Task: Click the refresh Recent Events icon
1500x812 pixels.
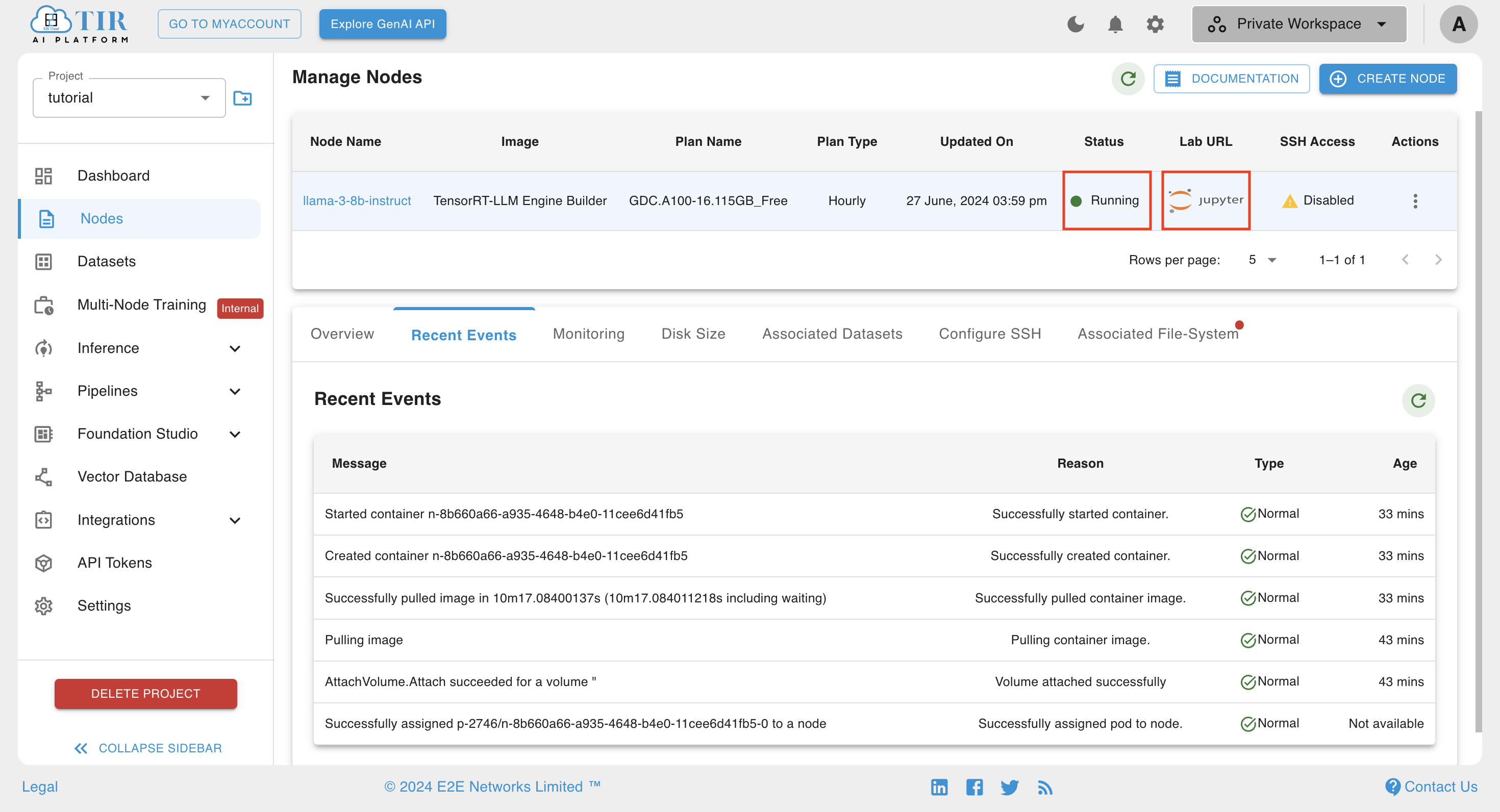Action: [1418, 400]
